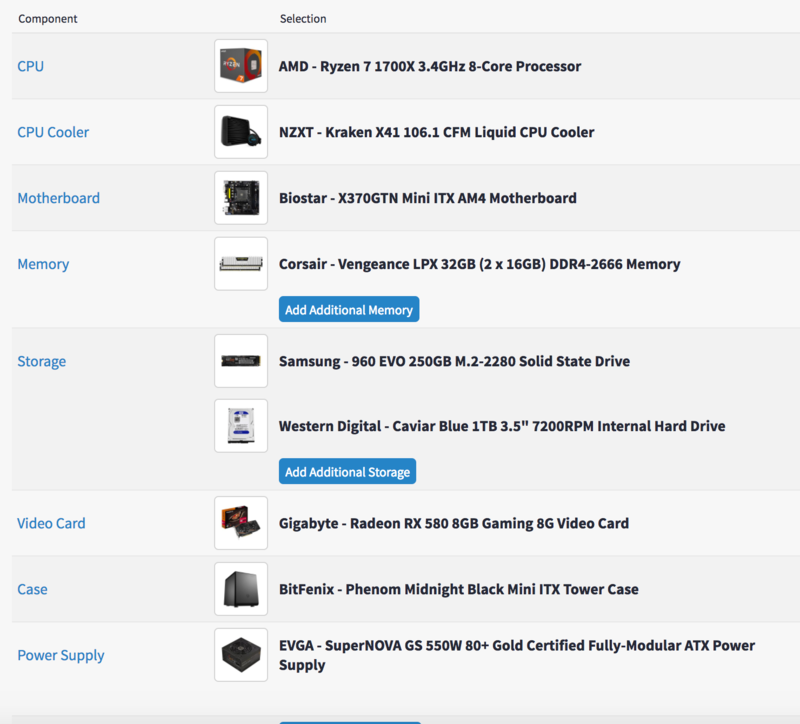Select the EVGA SuperNOVA GS 550W name
This screenshot has height=724, width=800.
click(x=517, y=655)
